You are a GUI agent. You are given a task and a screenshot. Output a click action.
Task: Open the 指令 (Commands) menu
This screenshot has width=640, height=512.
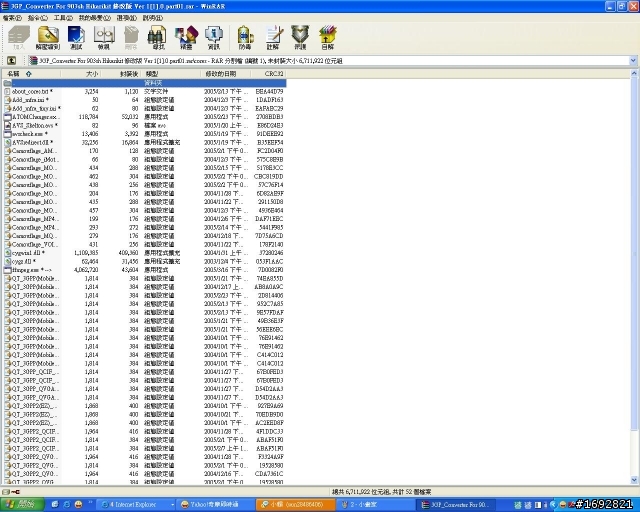point(38,18)
